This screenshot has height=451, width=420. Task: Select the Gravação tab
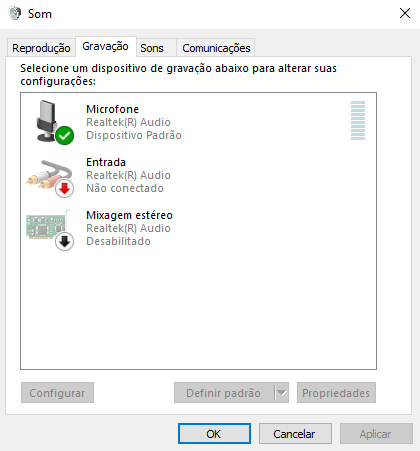tap(105, 46)
